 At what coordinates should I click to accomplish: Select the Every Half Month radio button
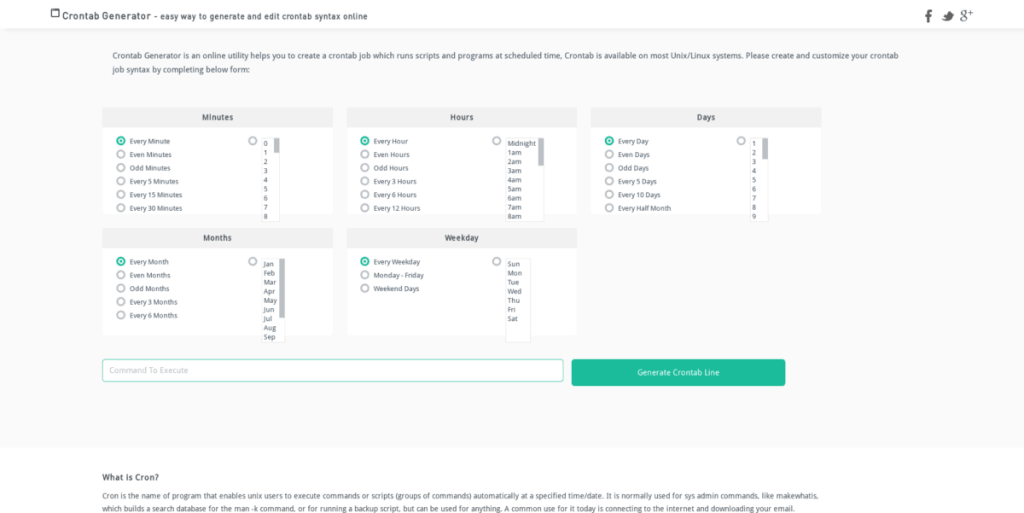pyautogui.click(x=609, y=208)
